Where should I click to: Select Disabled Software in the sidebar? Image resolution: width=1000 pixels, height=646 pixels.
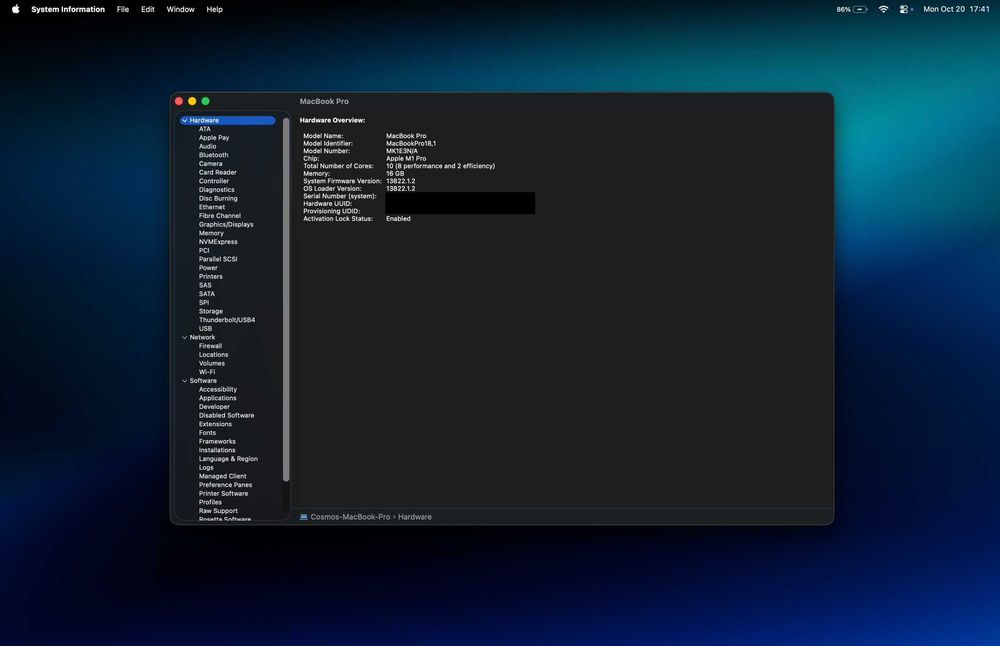(x=226, y=415)
